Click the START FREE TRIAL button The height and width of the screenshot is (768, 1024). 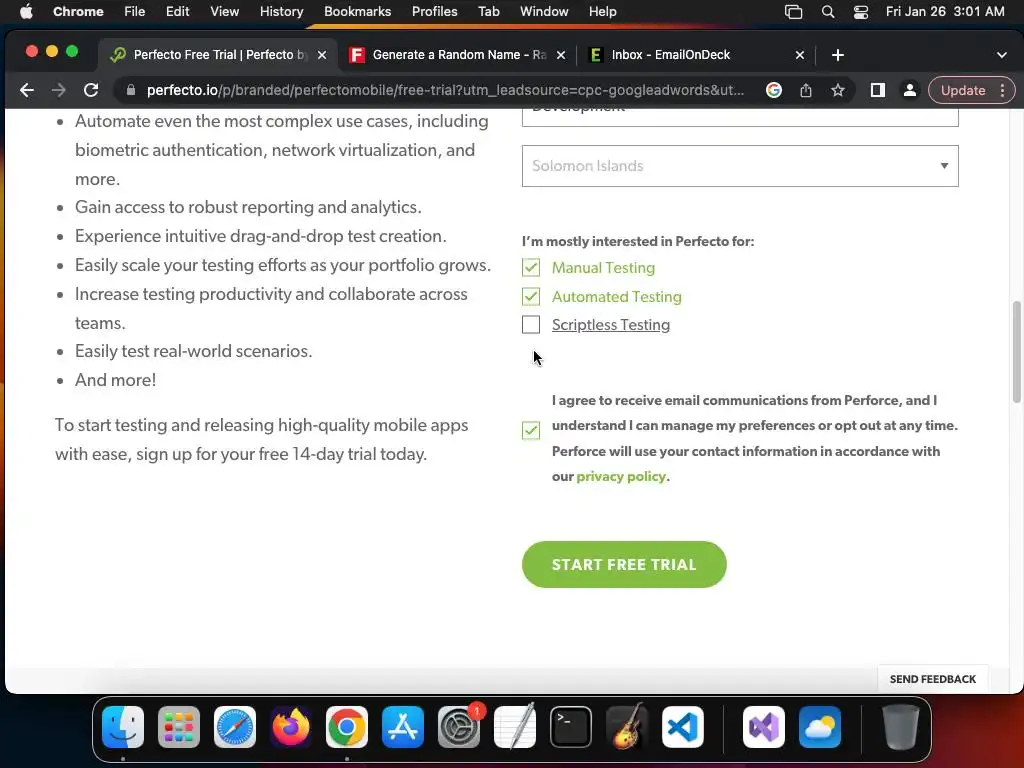[x=624, y=564]
